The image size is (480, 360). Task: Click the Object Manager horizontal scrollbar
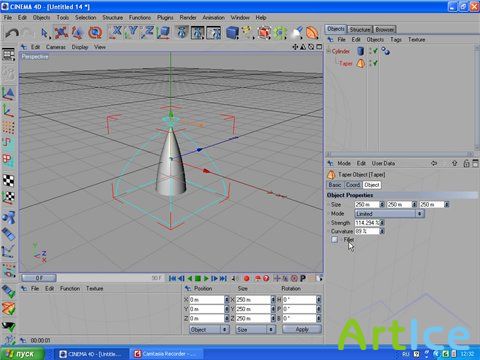pos(400,154)
